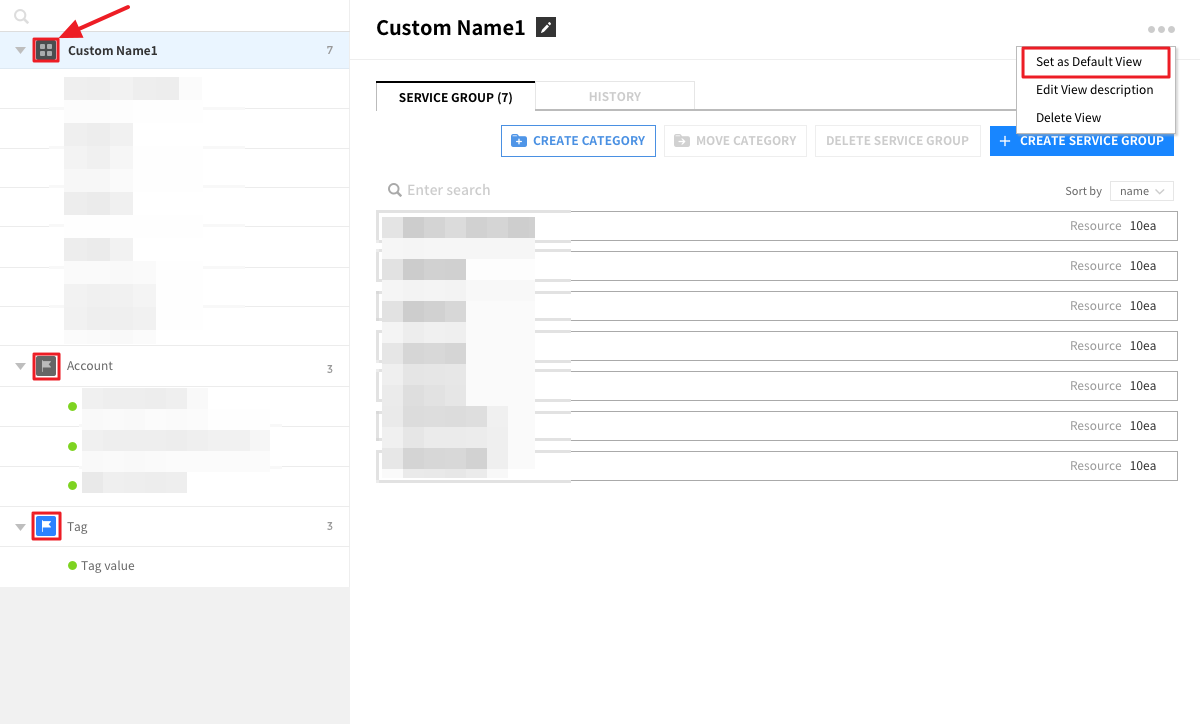Select the Tag value tree item
1200x724 pixels.
click(x=108, y=566)
